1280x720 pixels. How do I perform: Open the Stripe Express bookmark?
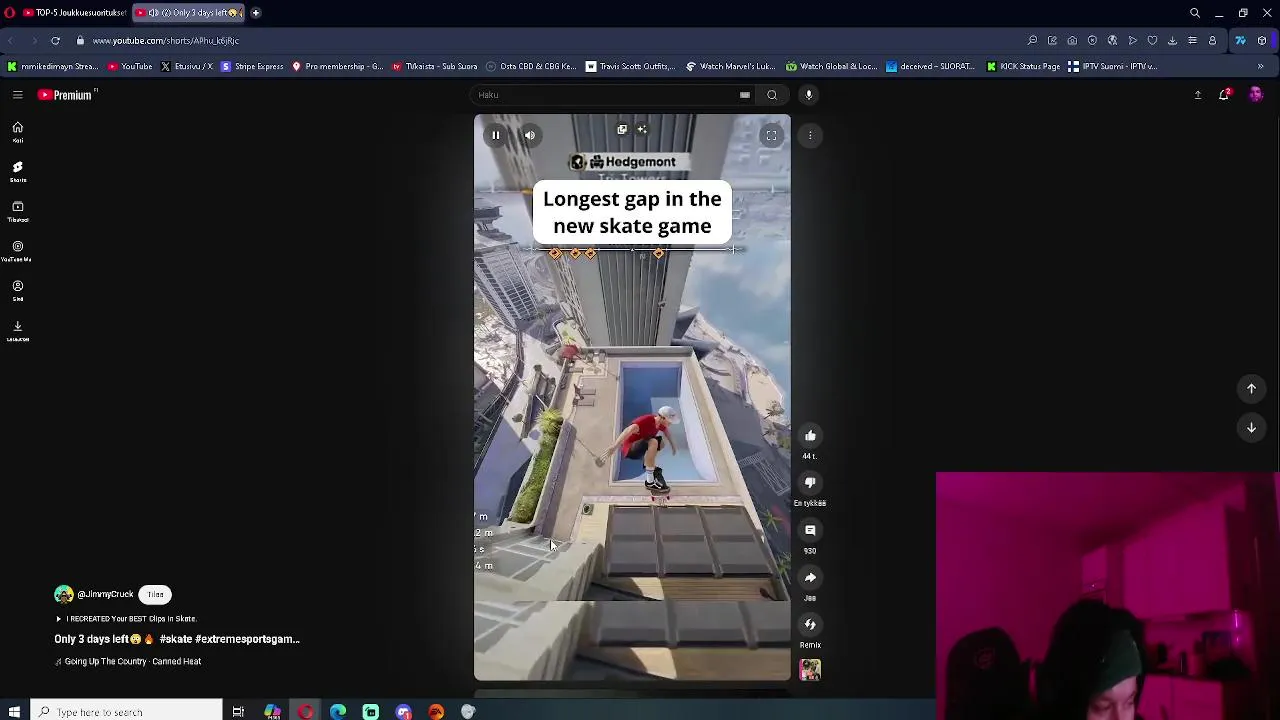[252, 66]
